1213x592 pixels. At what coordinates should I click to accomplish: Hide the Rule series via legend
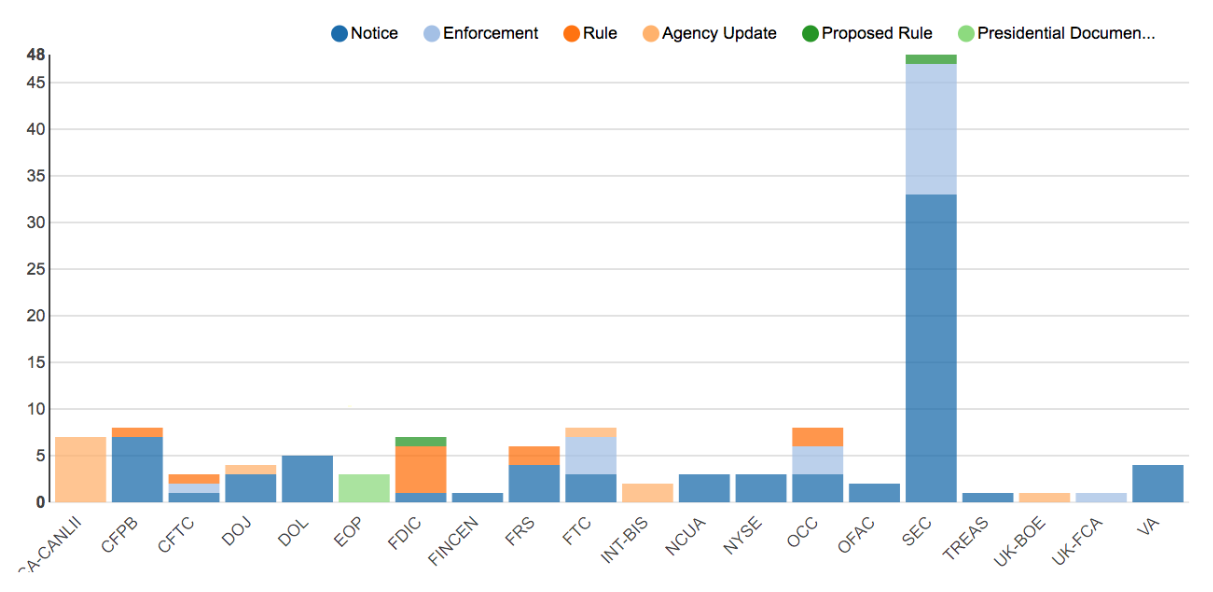(x=572, y=34)
